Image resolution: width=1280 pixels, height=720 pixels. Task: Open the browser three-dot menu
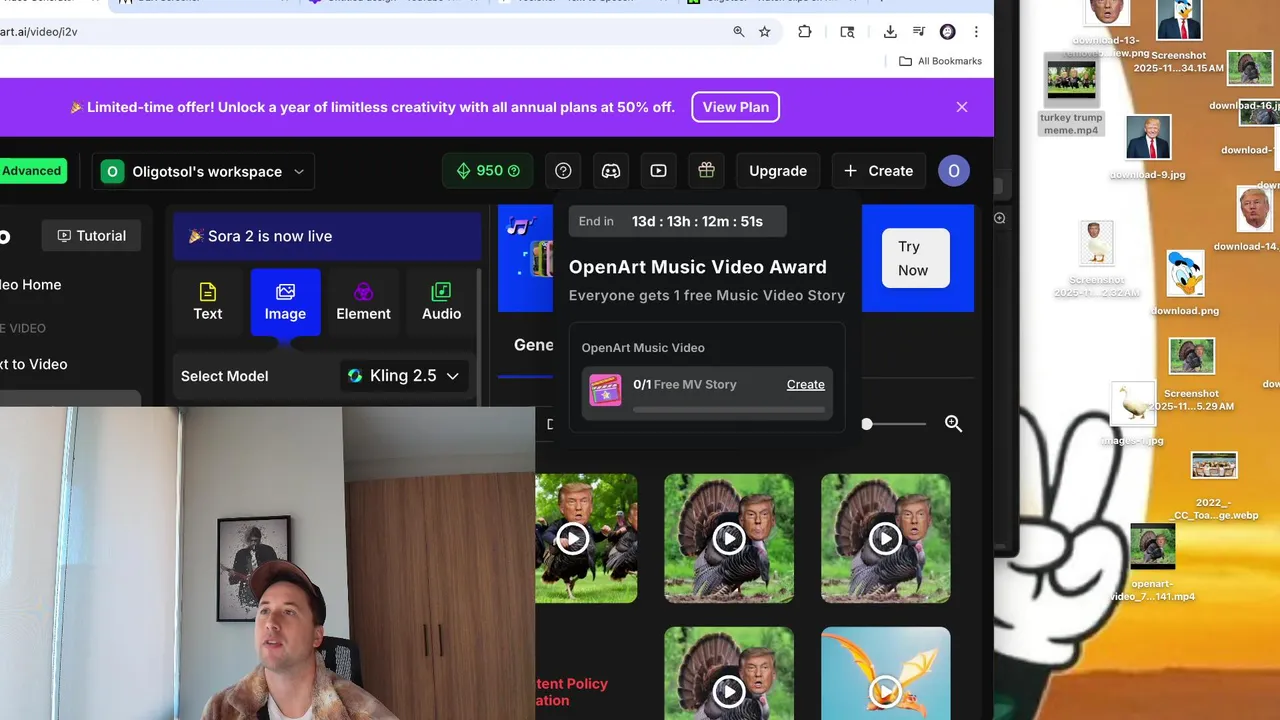[x=976, y=32]
